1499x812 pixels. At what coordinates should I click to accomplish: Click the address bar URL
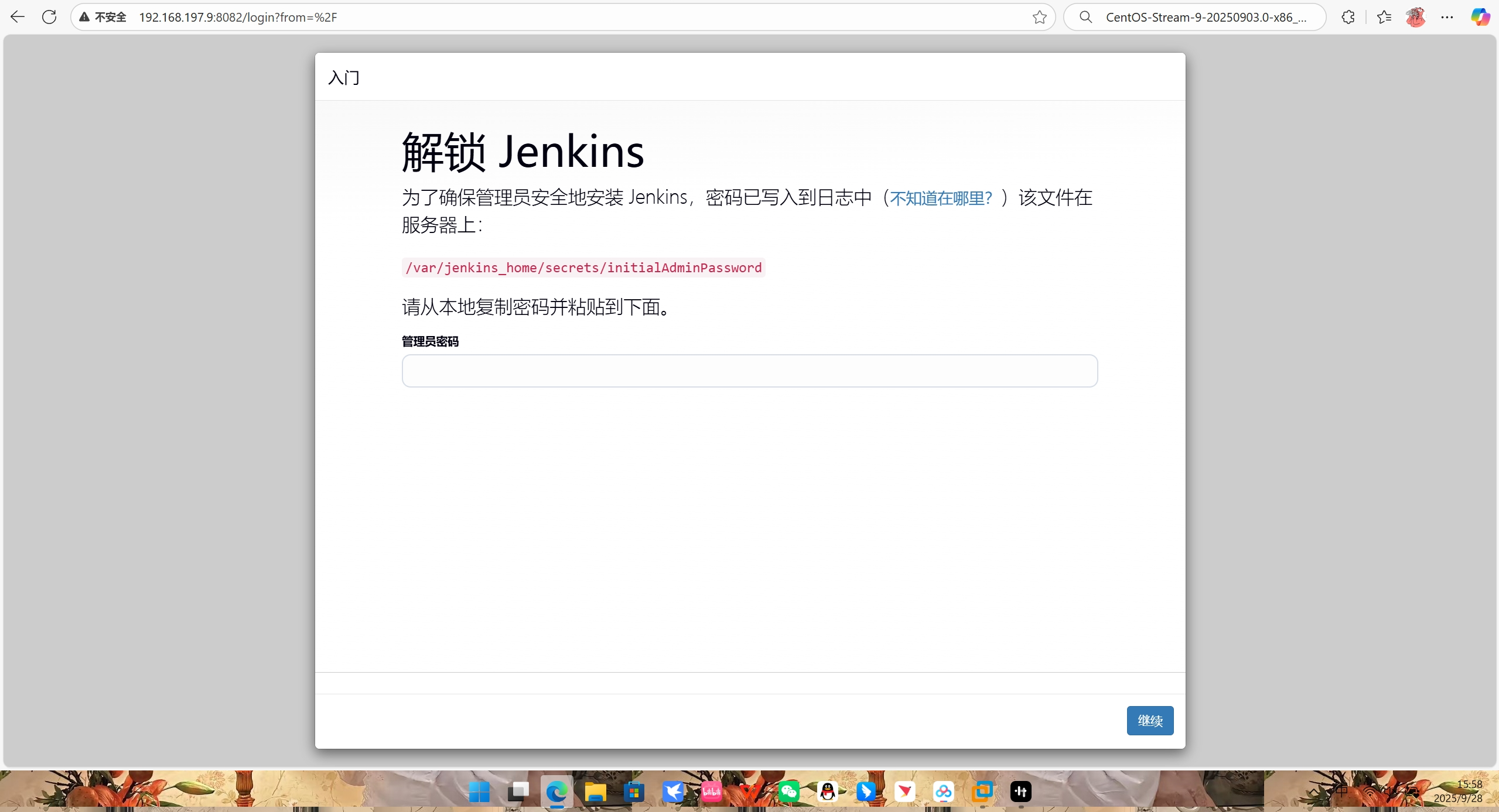pyautogui.click(x=238, y=17)
